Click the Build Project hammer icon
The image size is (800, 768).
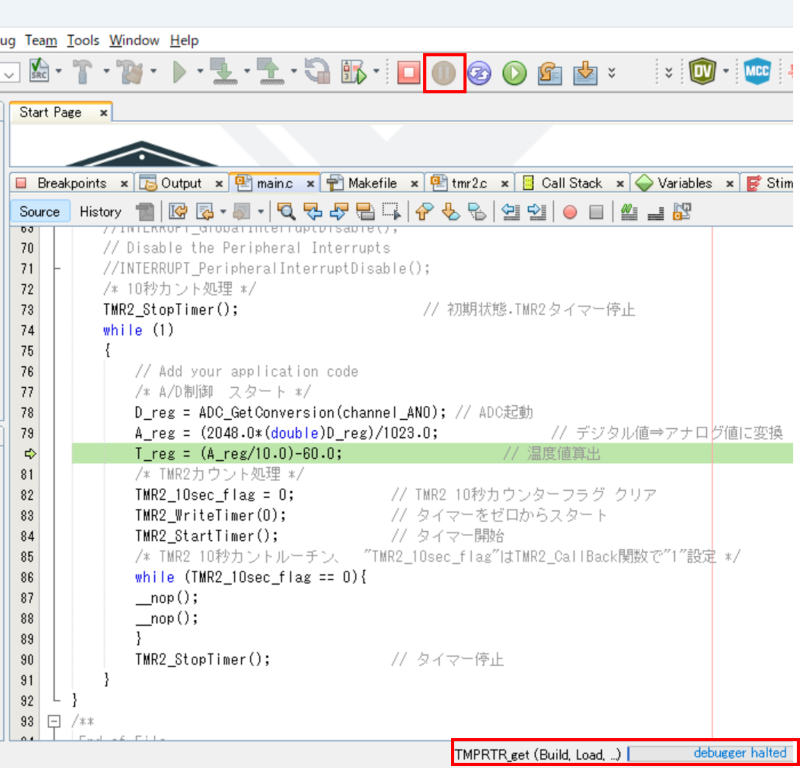click(x=84, y=73)
